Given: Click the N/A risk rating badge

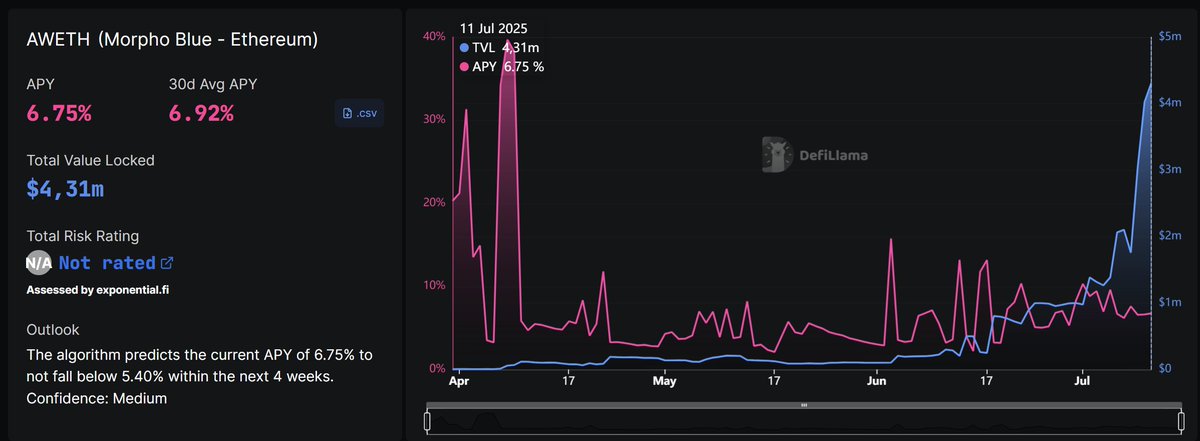Looking at the screenshot, I should coord(39,263).
